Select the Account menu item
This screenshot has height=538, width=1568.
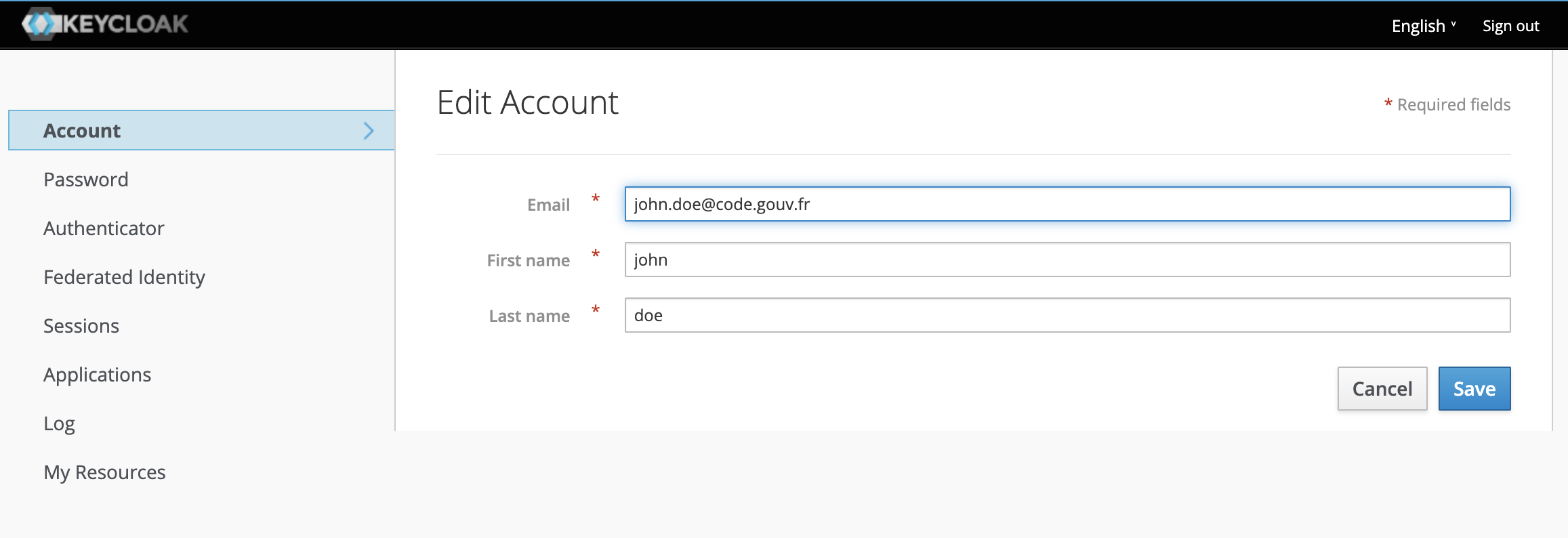coord(82,131)
